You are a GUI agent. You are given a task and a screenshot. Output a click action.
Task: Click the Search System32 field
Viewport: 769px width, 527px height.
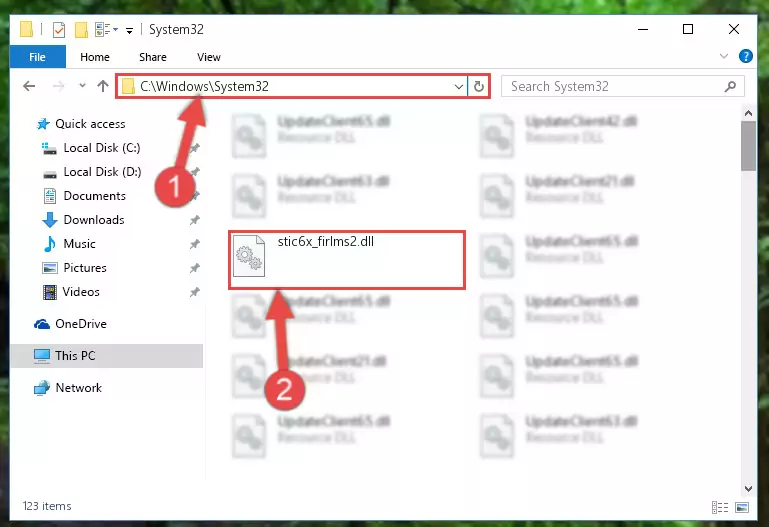pos(623,87)
